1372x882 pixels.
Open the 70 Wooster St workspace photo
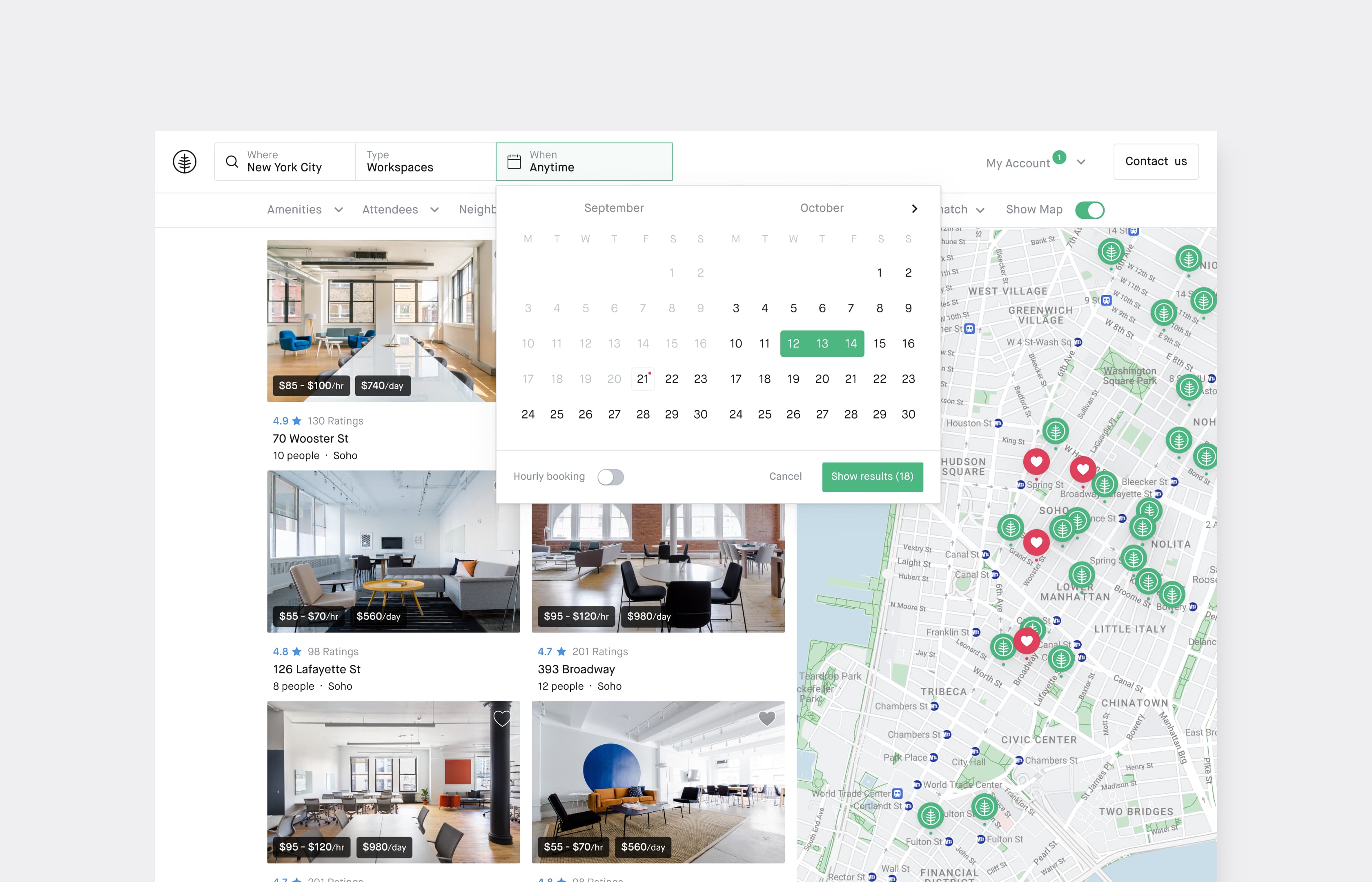click(x=381, y=321)
